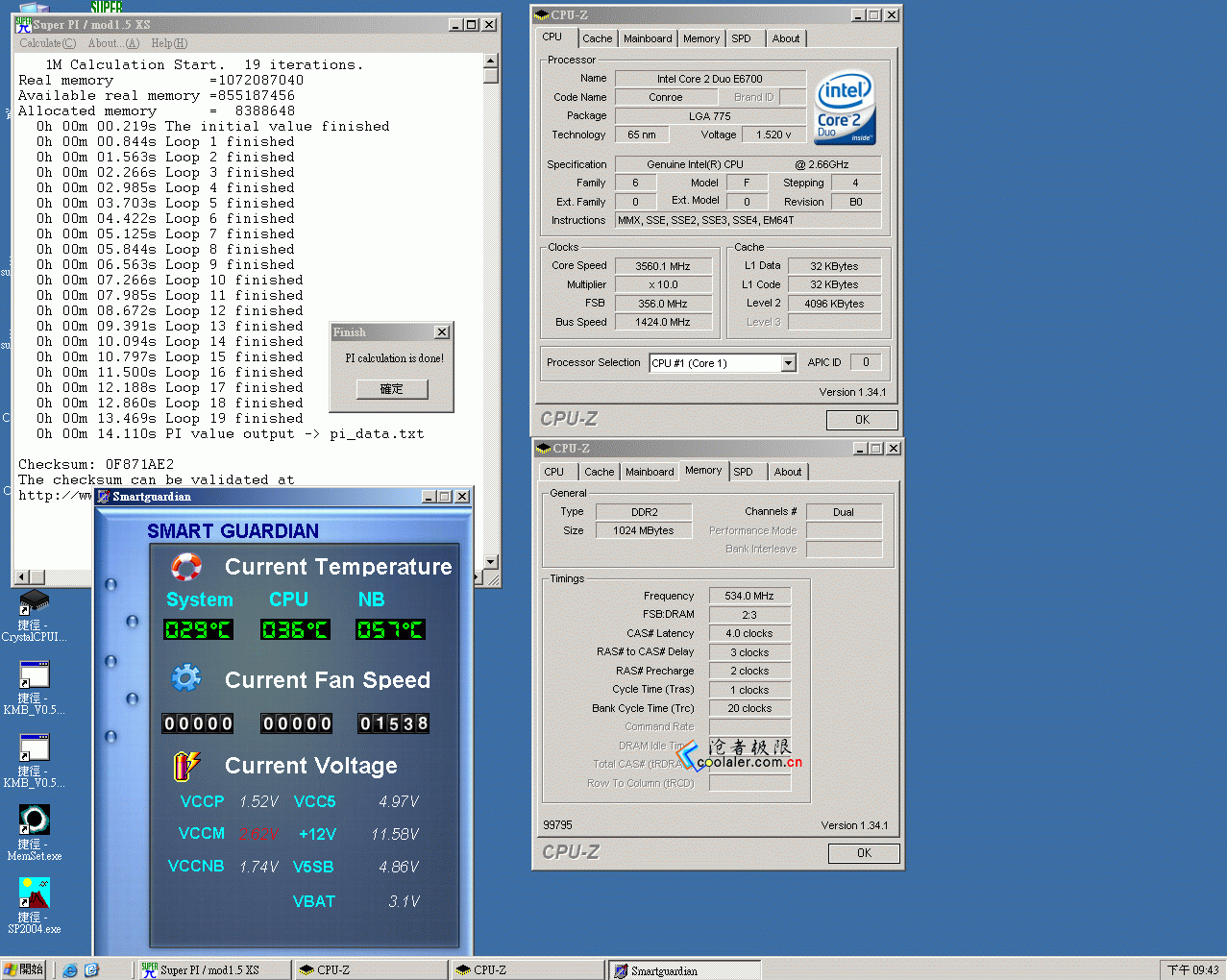This screenshot has height=980, width=1227.
Task: Select the MemSet.exe desktop shortcut icon
Action: pyautogui.click(x=35, y=820)
